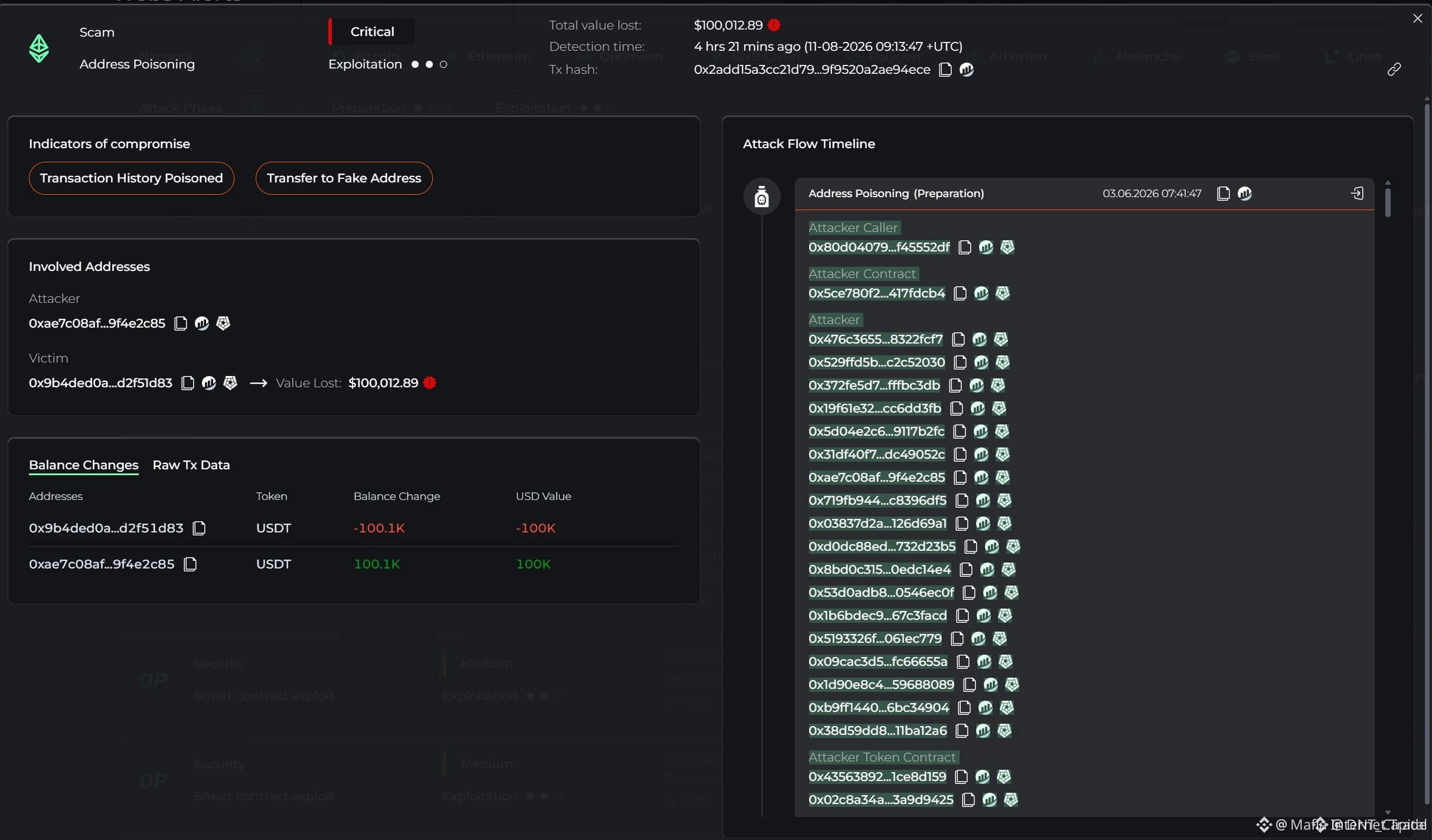This screenshot has height=840, width=1432.
Task: Open bar-chart explorer icon beside the Tx hash
Action: (x=967, y=70)
